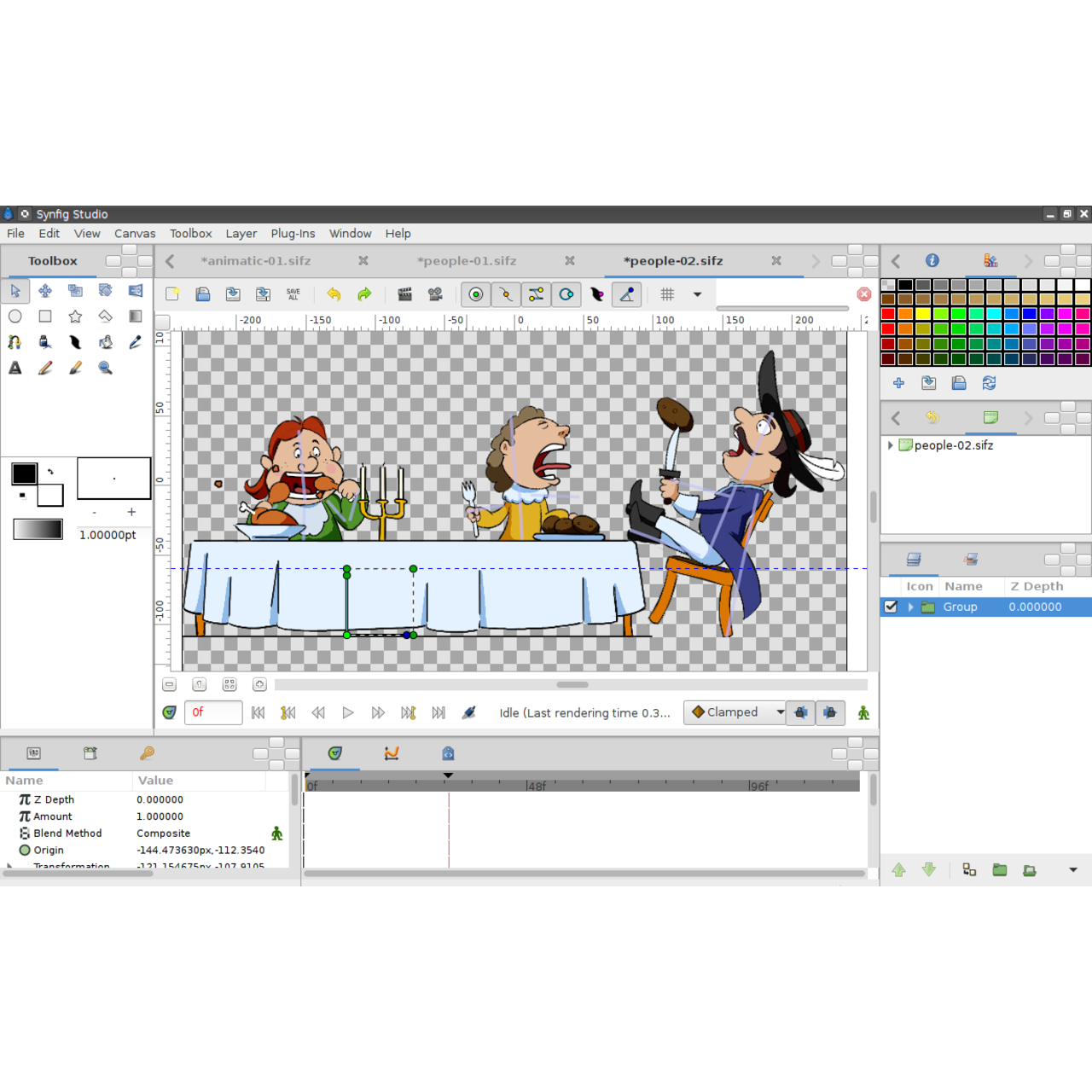
Task: Choose the Text tool
Action: (15, 368)
